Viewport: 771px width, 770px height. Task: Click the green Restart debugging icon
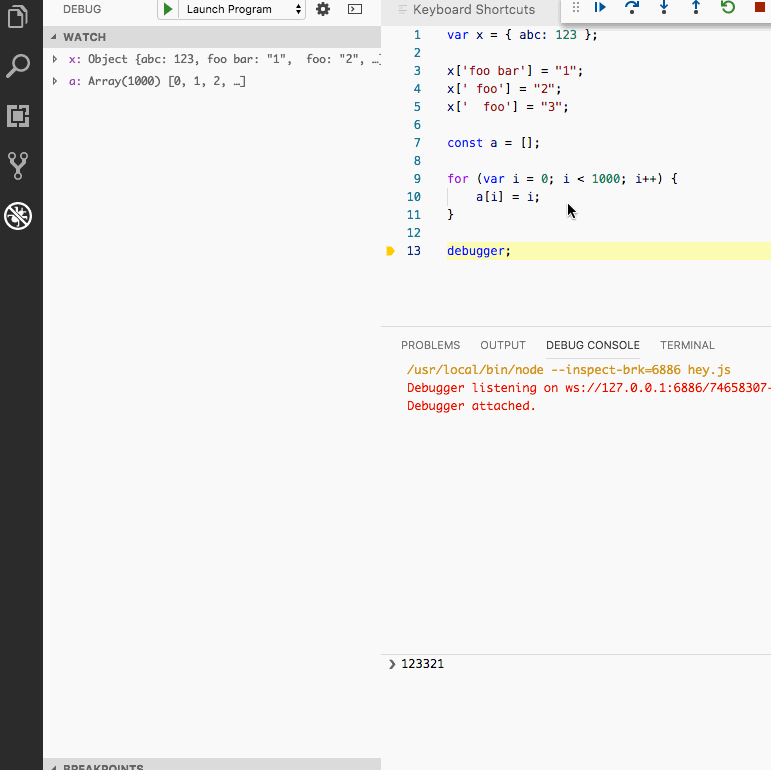pos(728,7)
